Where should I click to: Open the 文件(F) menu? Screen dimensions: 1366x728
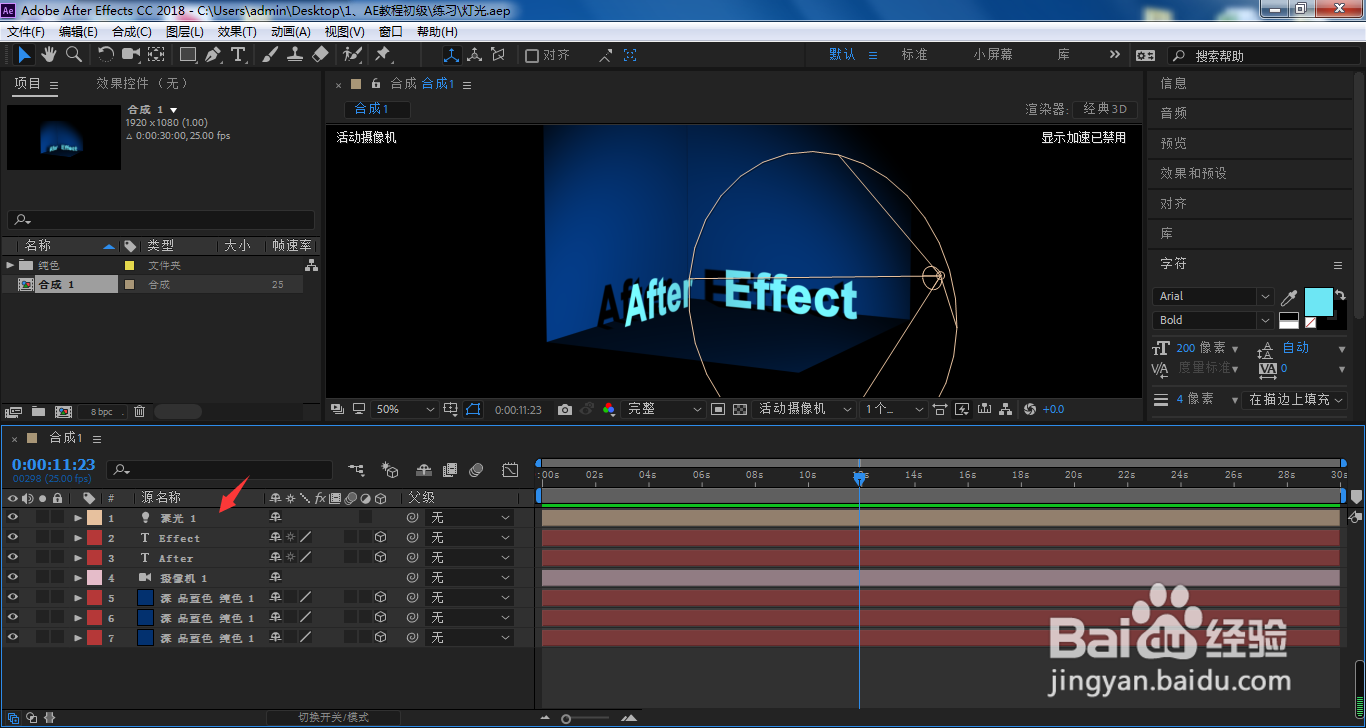pyautogui.click(x=26, y=32)
